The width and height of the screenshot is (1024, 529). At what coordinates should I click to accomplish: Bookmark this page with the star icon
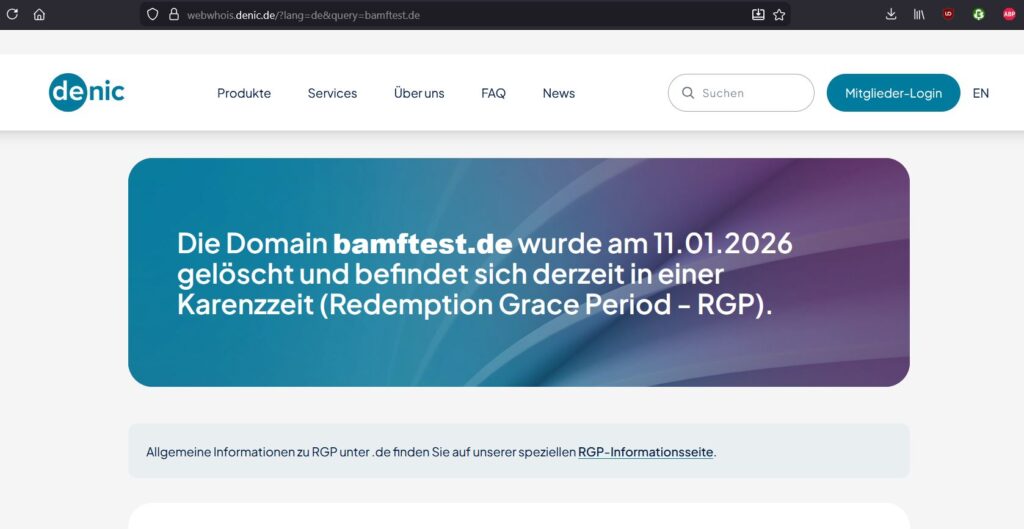click(x=779, y=14)
